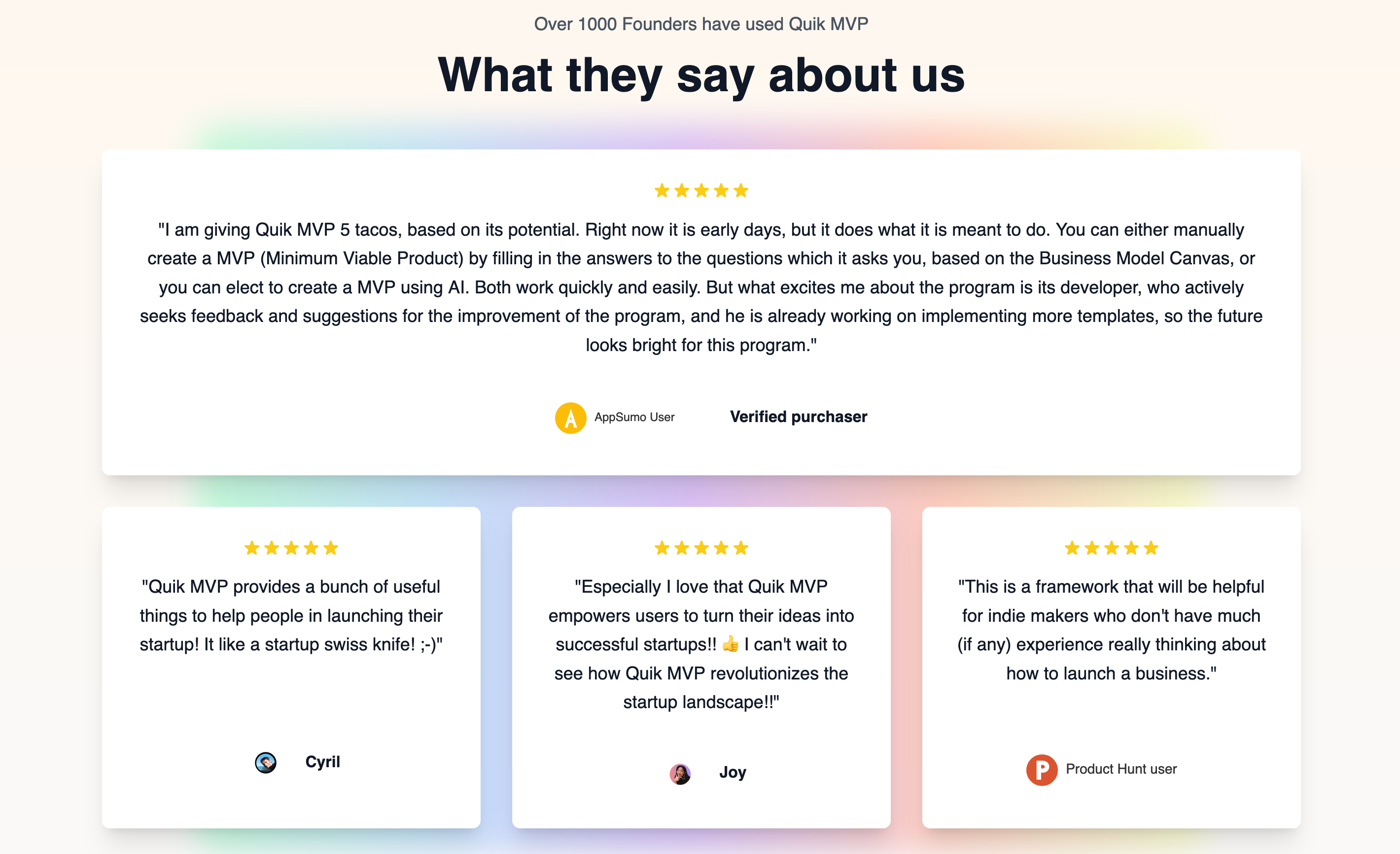The image size is (1400, 854).
Task: Select the AppSumo User label
Action: coord(634,417)
